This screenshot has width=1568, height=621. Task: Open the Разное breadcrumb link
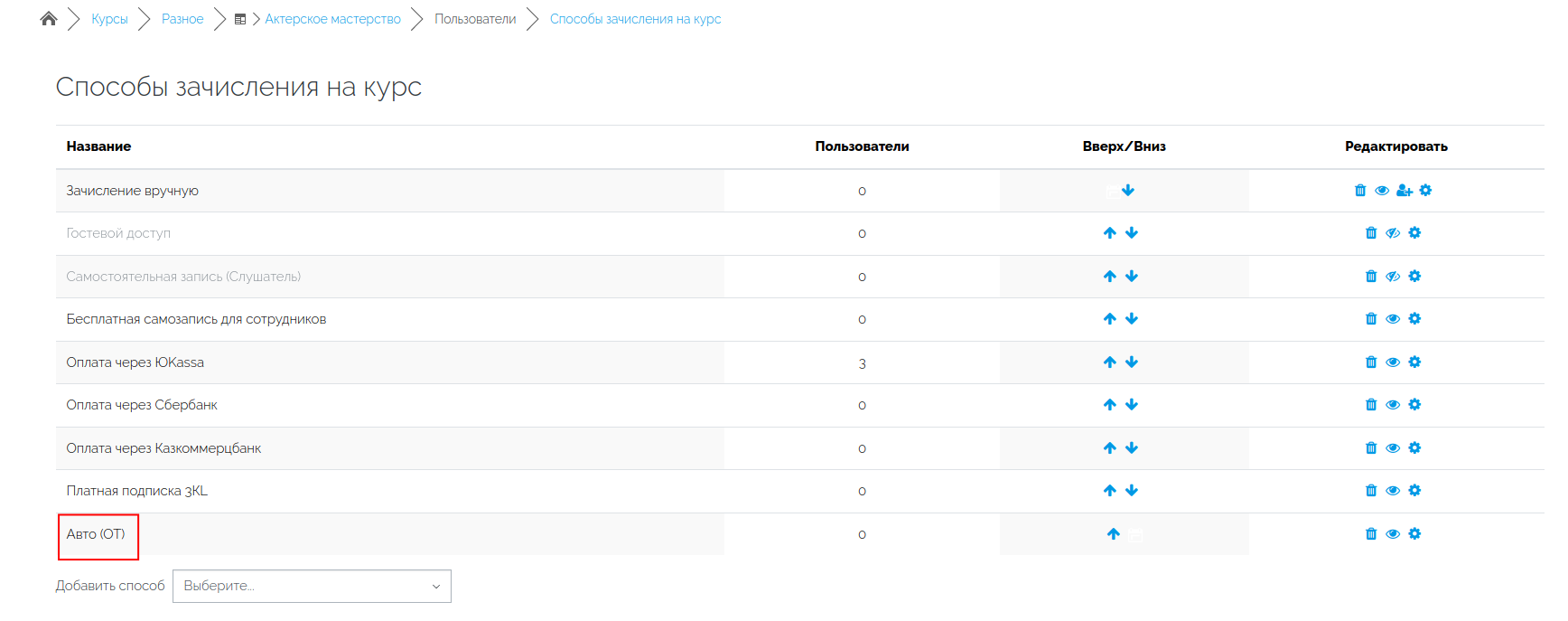182,19
